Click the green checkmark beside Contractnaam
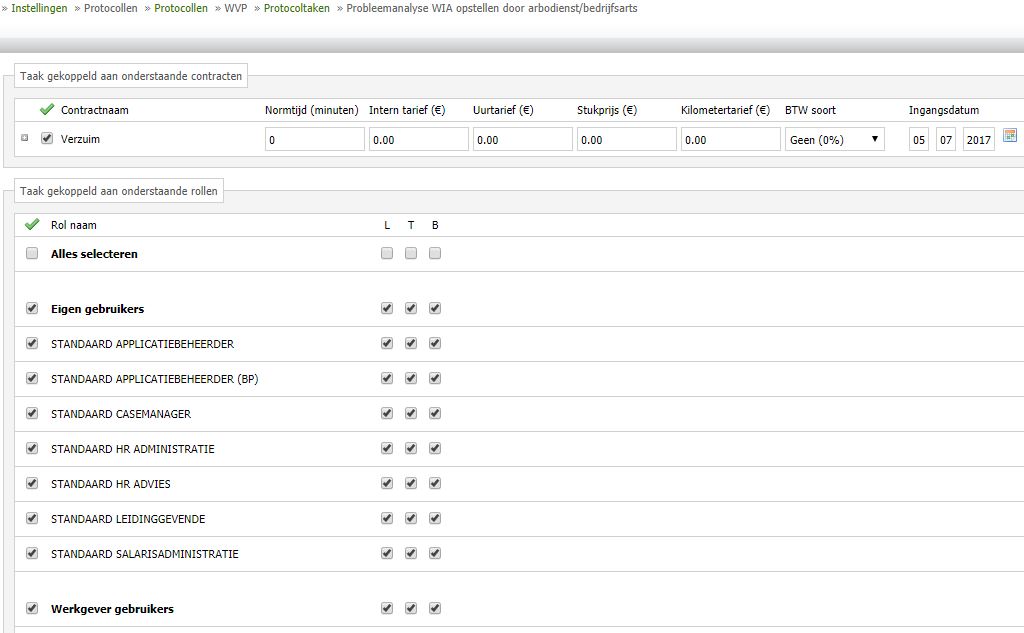This screenshot has width=1024, height=633. click(46, 109)
